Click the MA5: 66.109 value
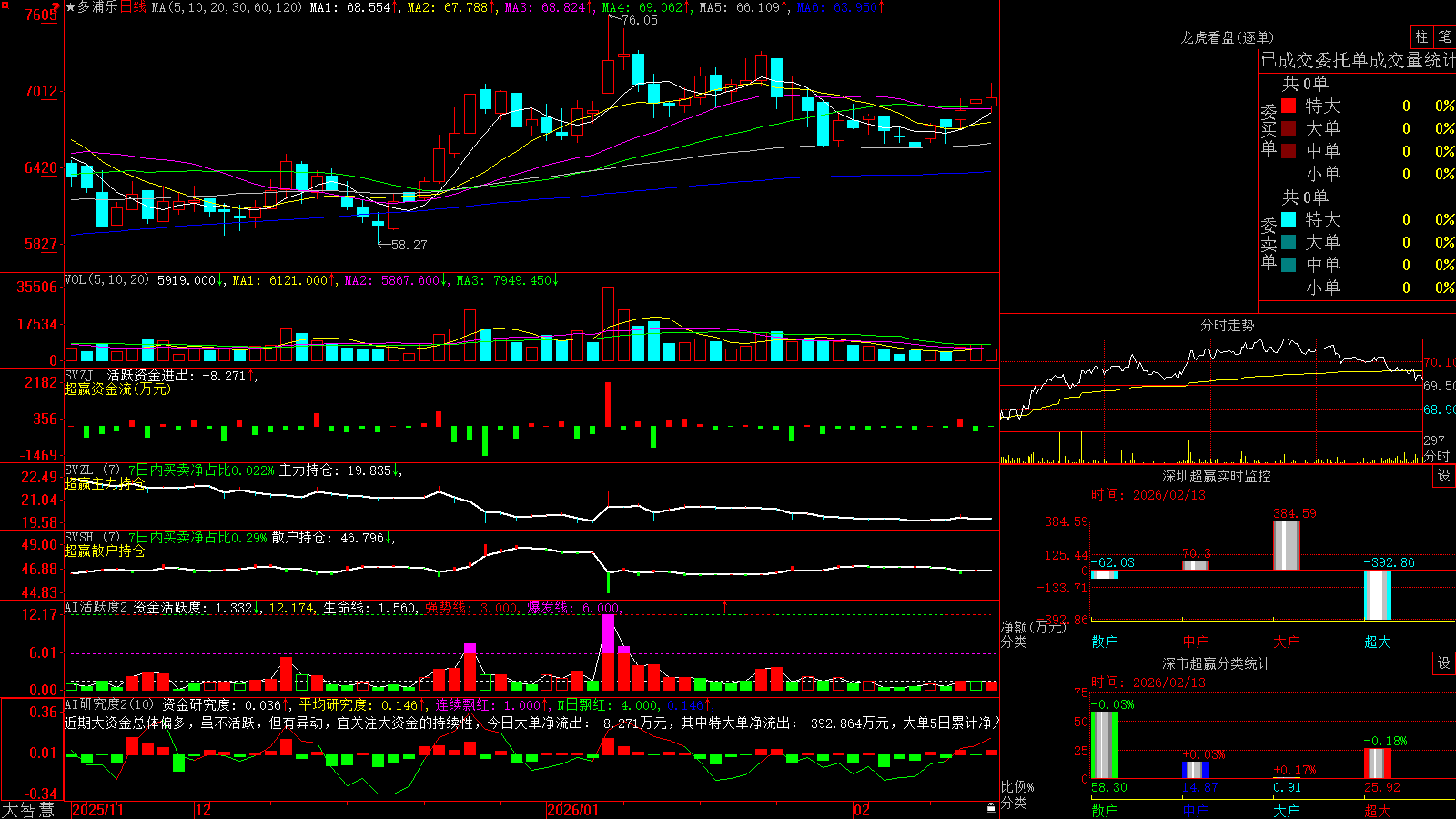 point(740,7)
